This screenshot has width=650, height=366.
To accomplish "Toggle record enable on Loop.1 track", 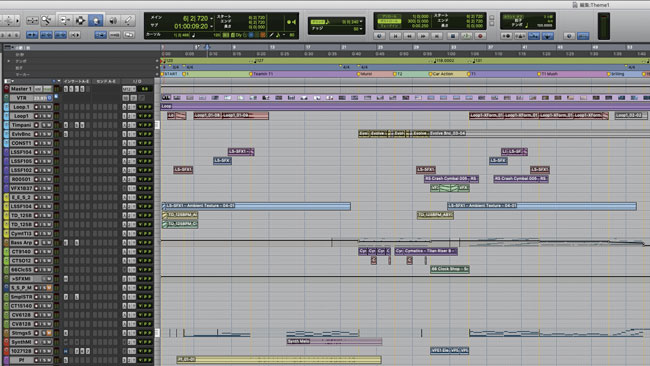I will point(36,107).
